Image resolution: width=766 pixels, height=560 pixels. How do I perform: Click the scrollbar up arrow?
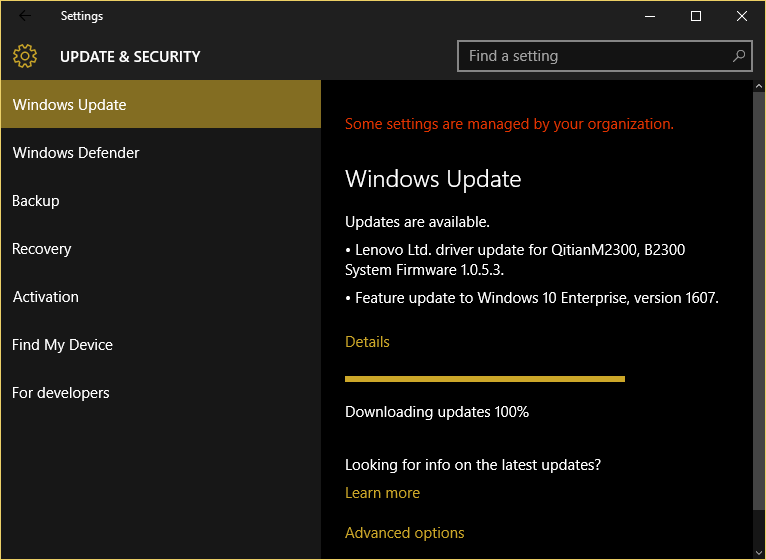(758, 87)
